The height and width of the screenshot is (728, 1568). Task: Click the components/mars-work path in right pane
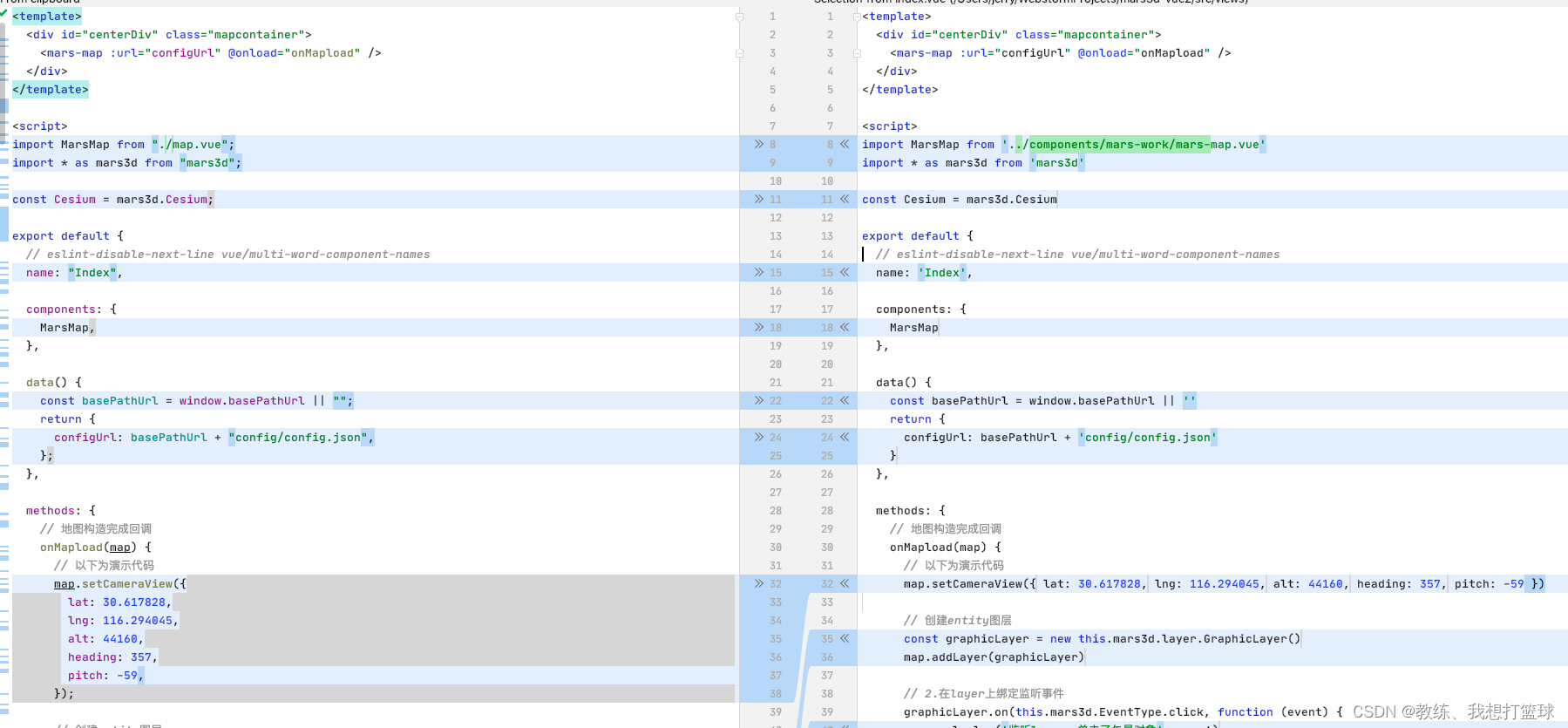tap(1119, 145)
